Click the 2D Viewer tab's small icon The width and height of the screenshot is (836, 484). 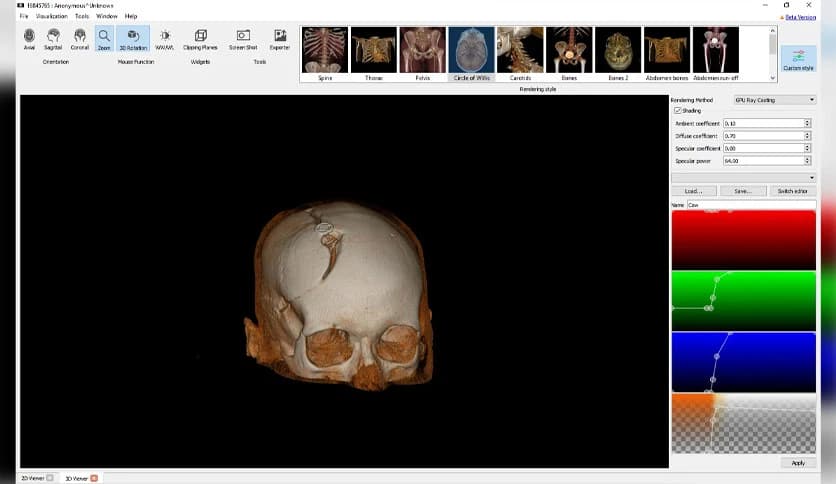pos(50,478)
